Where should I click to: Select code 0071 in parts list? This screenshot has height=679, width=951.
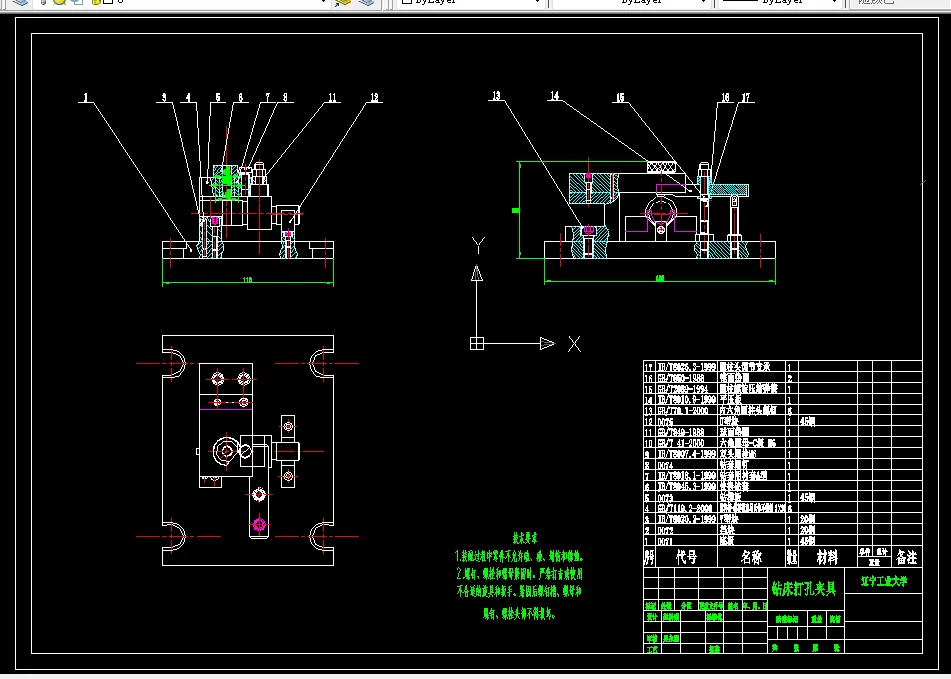pyautogui.click(x=665, y=541)
